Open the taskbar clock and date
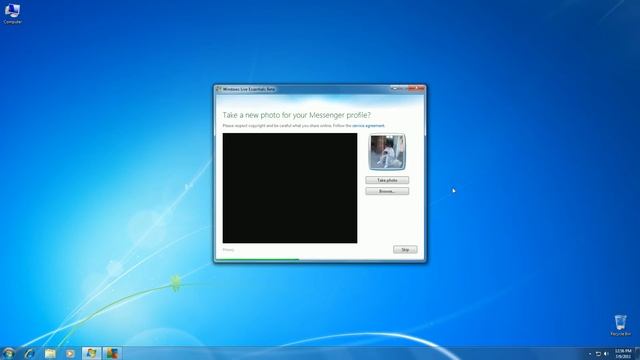Screen dimensions: 640x360 click(x=623, y=353)
